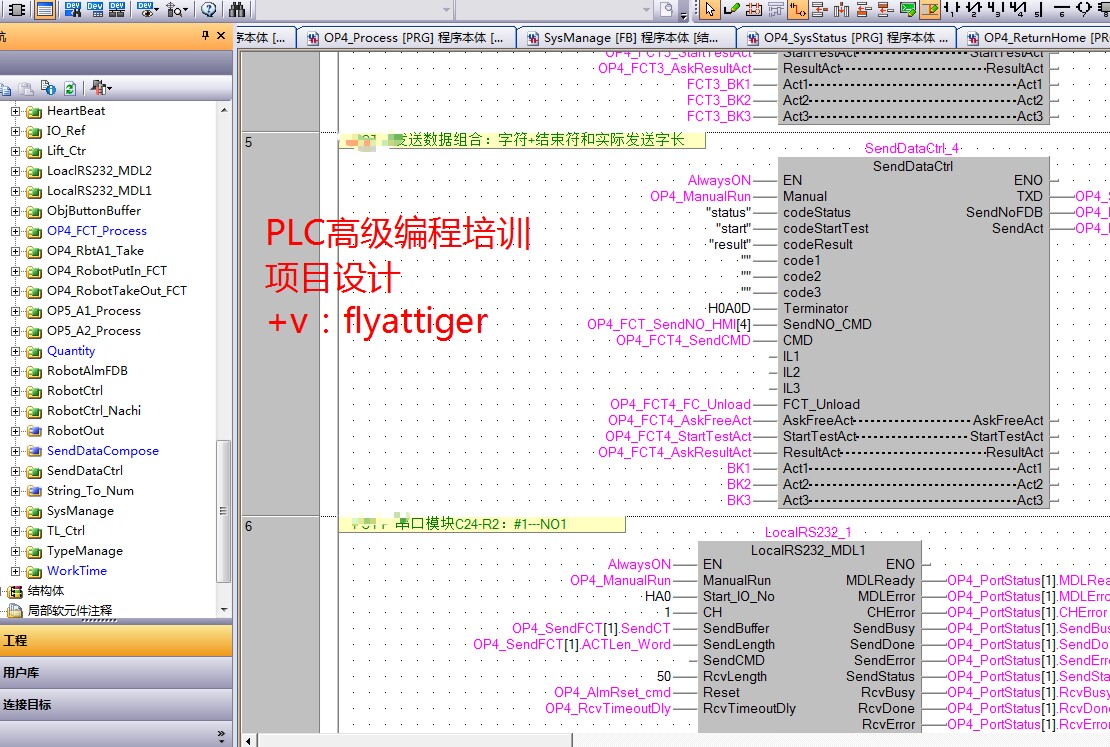Select the coil tool numbered 7

pos(1083,9)
